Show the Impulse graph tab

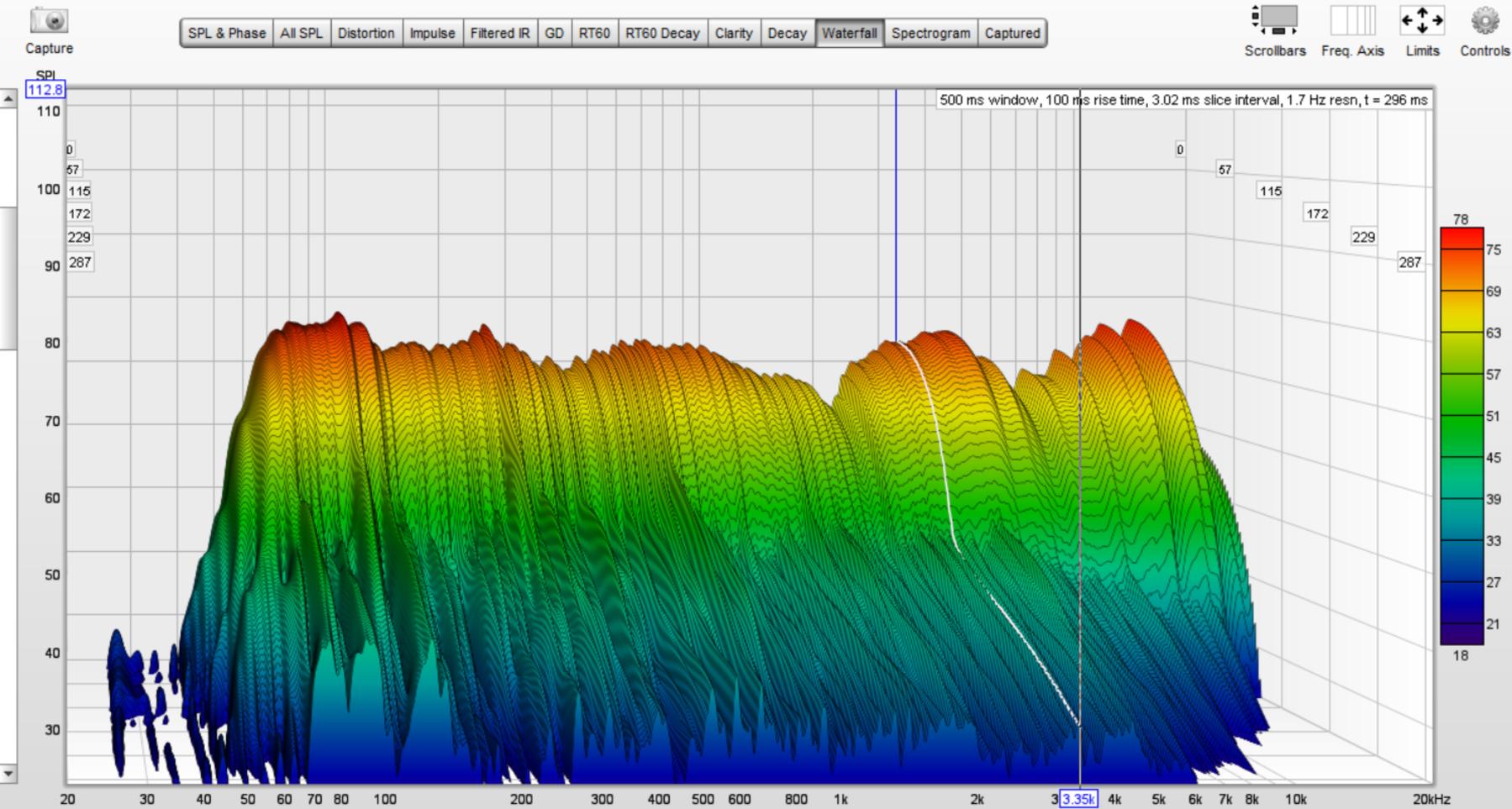click(432, 34)
